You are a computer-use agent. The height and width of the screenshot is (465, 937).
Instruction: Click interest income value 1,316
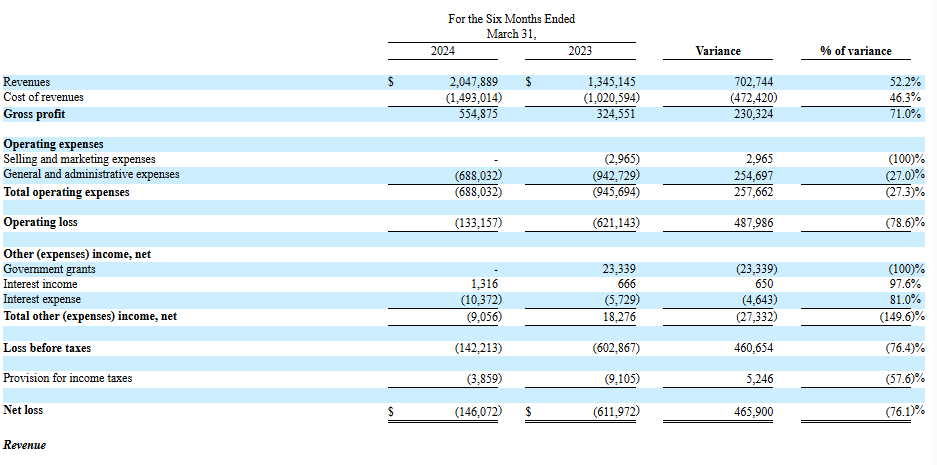pyautogui.click(x=485, y=284)
